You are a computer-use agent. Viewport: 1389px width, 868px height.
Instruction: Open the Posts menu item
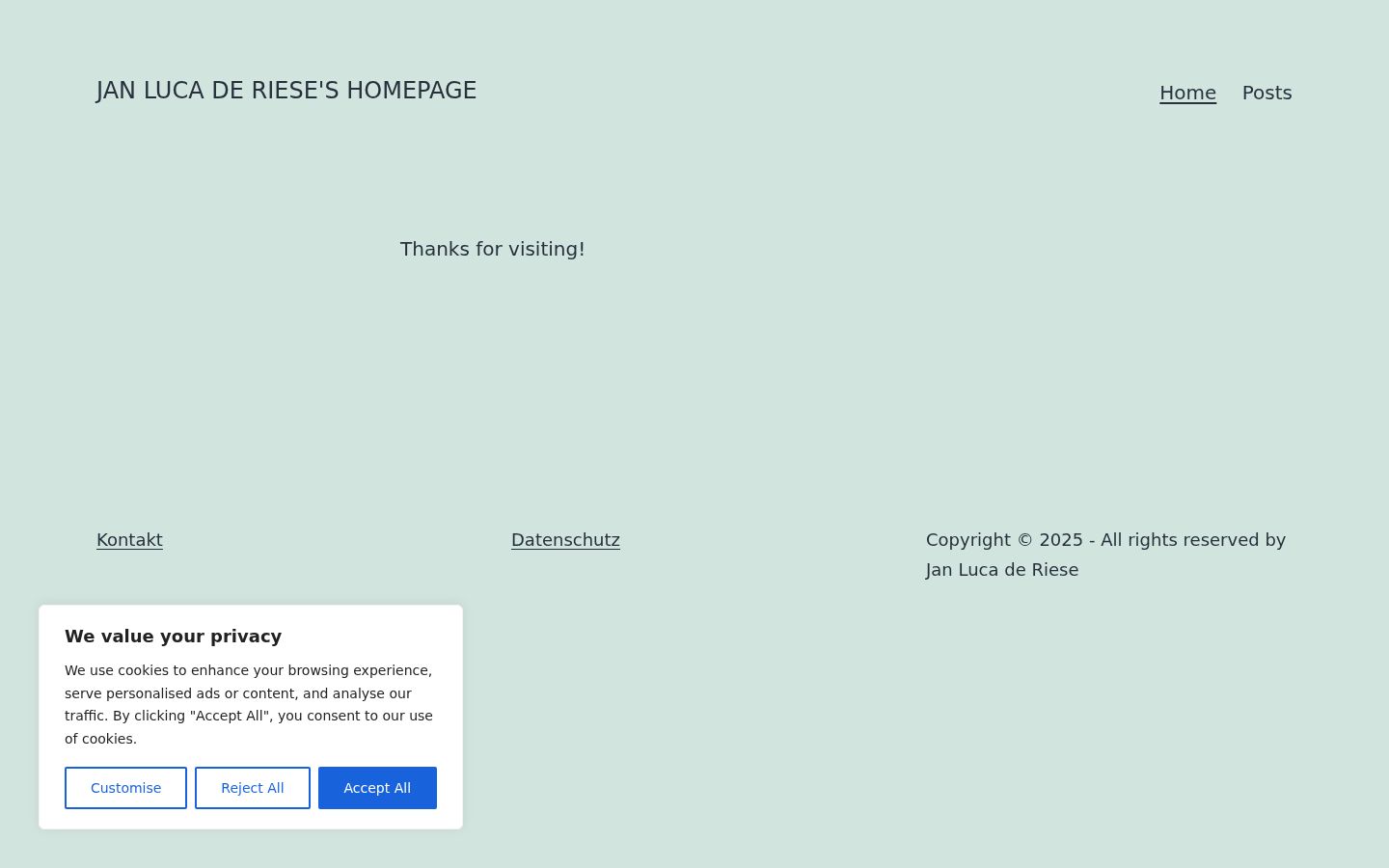pos(1266,93)
